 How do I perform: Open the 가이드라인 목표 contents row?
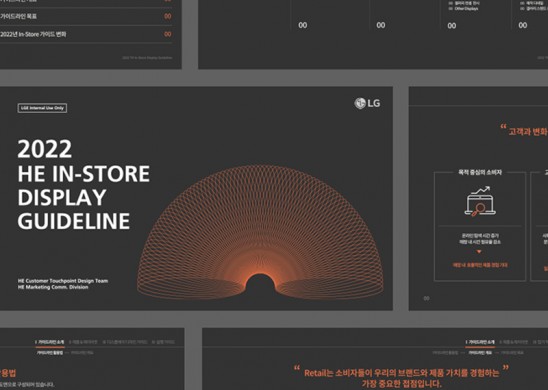(x=86, y=16)
